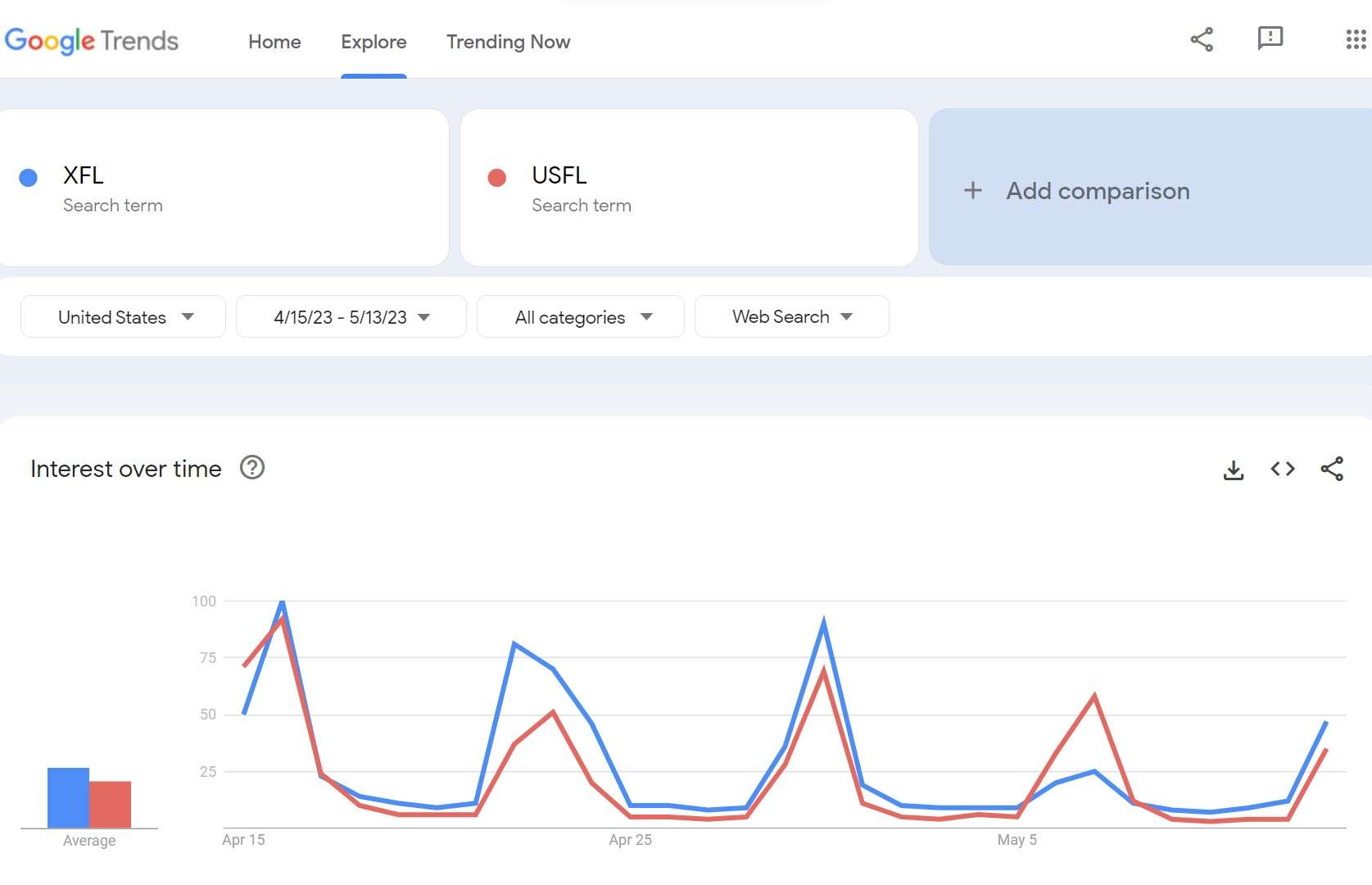Expand the All categories dropdown
The image size is (1372, 885).
point(581,316)
